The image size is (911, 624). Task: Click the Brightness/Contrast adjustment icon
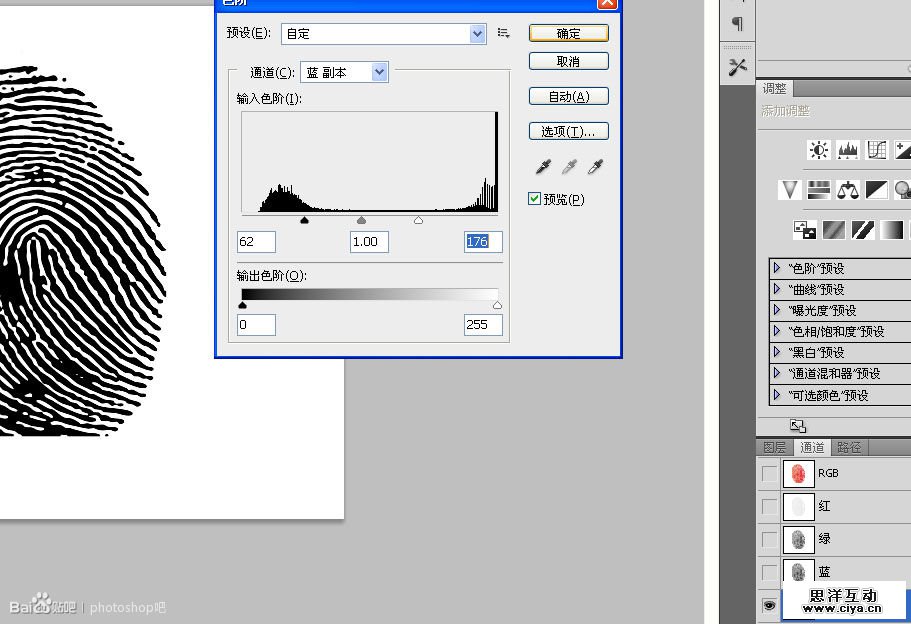coord(819,150)
